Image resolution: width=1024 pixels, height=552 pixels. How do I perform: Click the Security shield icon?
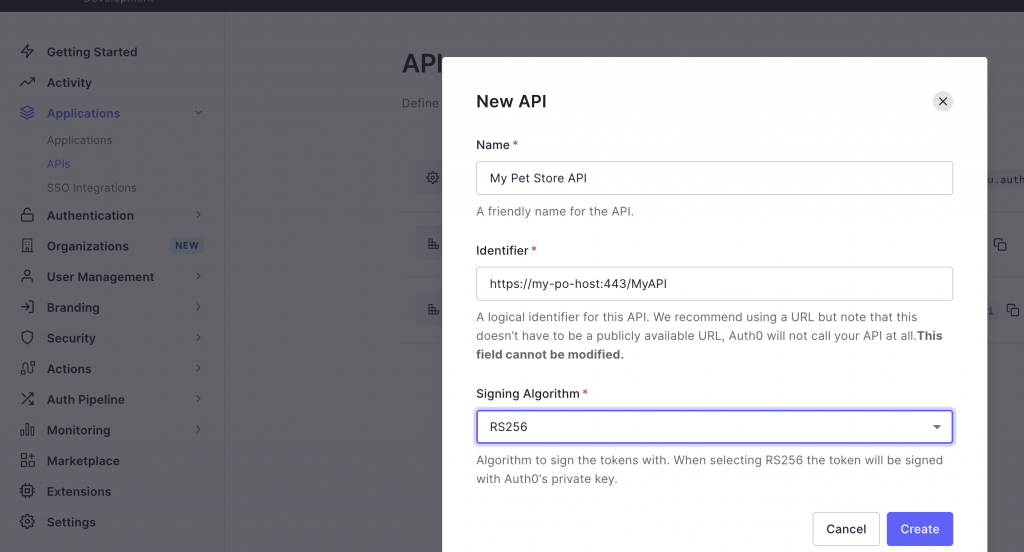click(x=27, y=337)
